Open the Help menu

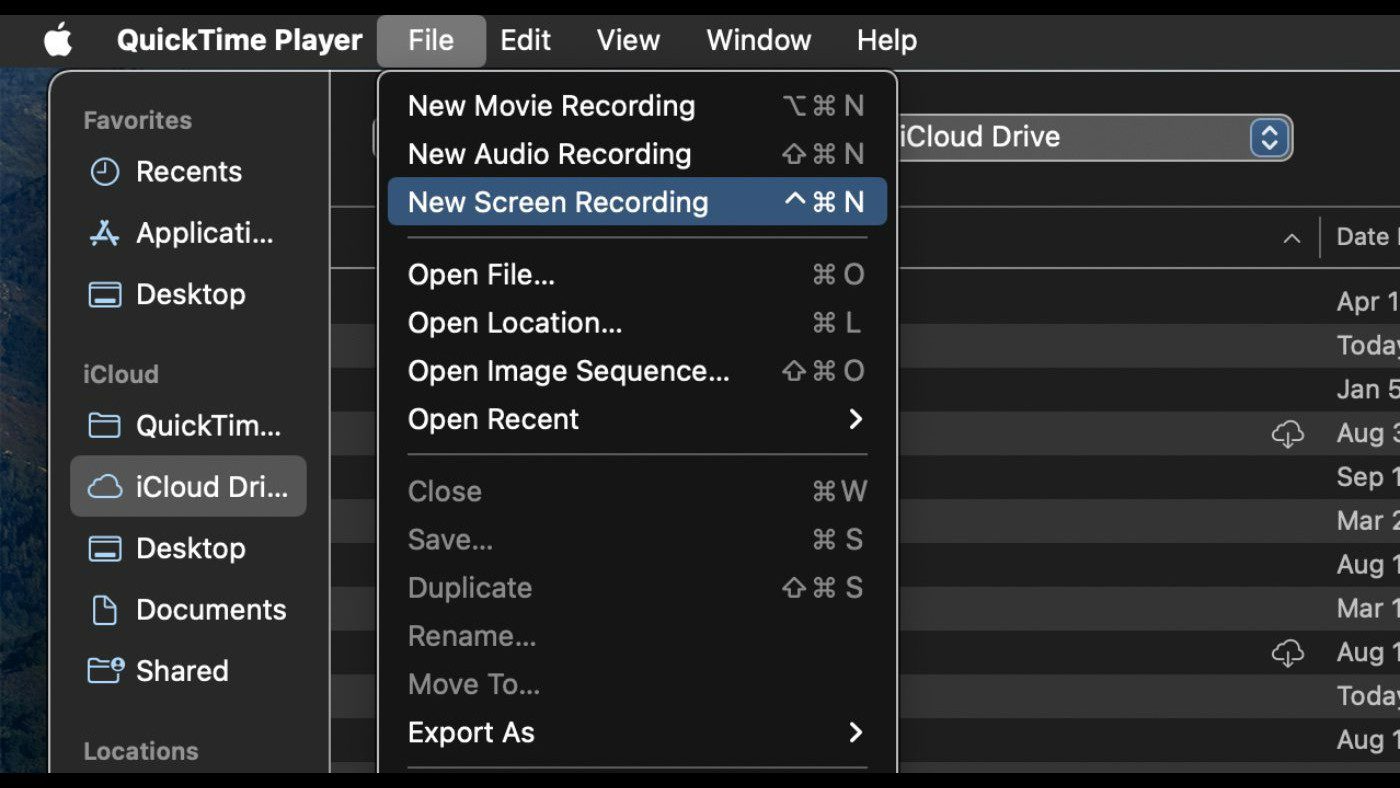[886, 41]
